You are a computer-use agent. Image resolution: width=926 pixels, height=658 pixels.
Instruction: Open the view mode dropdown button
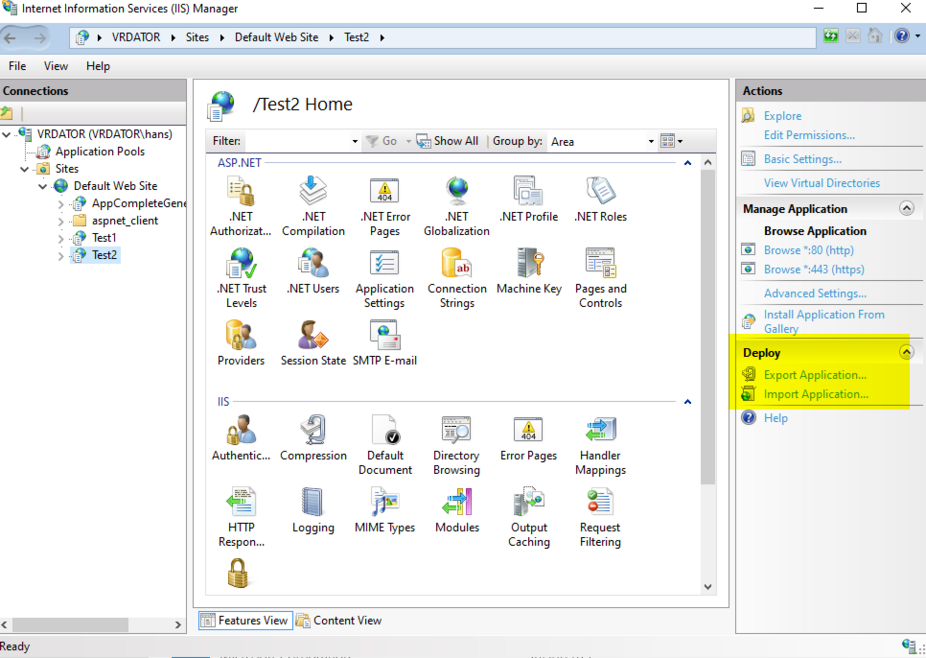(671, 141)
